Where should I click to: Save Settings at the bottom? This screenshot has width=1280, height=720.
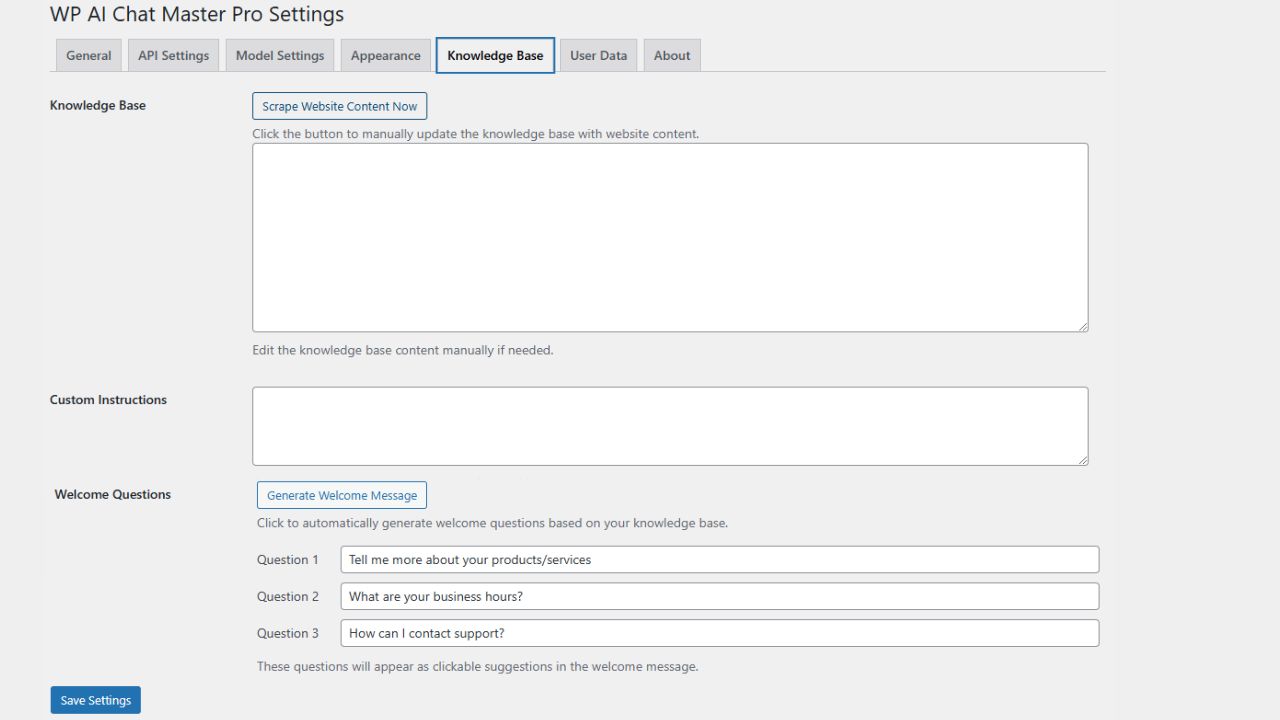(96, 700)
